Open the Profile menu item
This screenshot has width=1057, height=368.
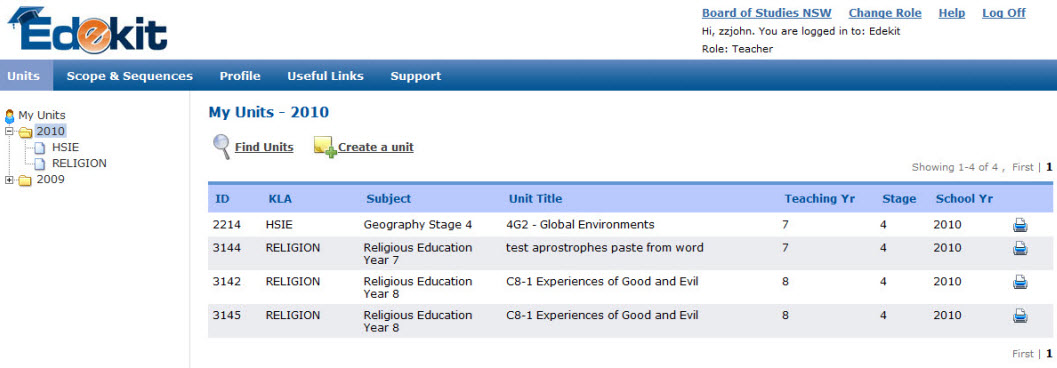pos(240,76)
